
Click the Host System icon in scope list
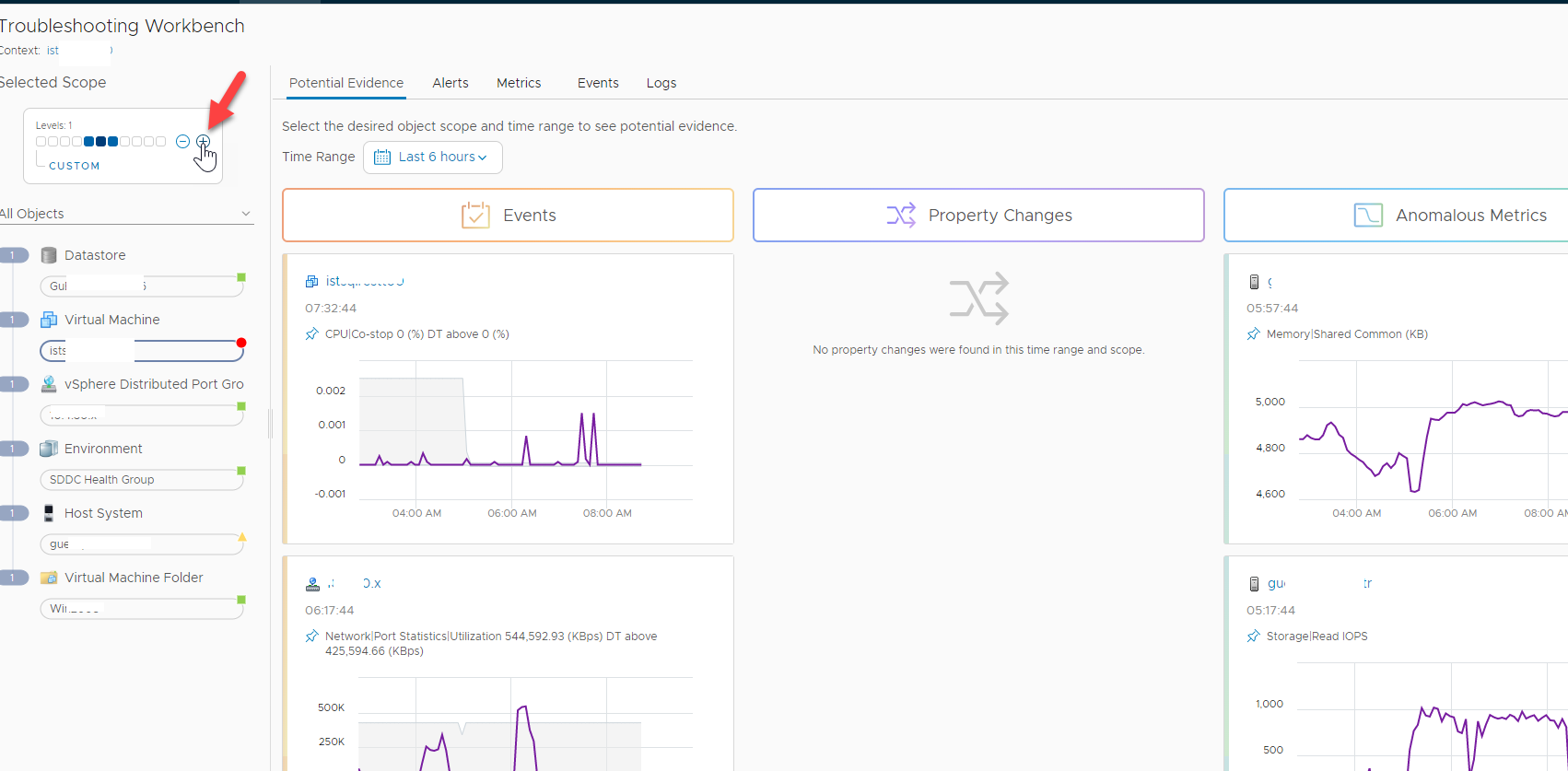tap(49, 513)
